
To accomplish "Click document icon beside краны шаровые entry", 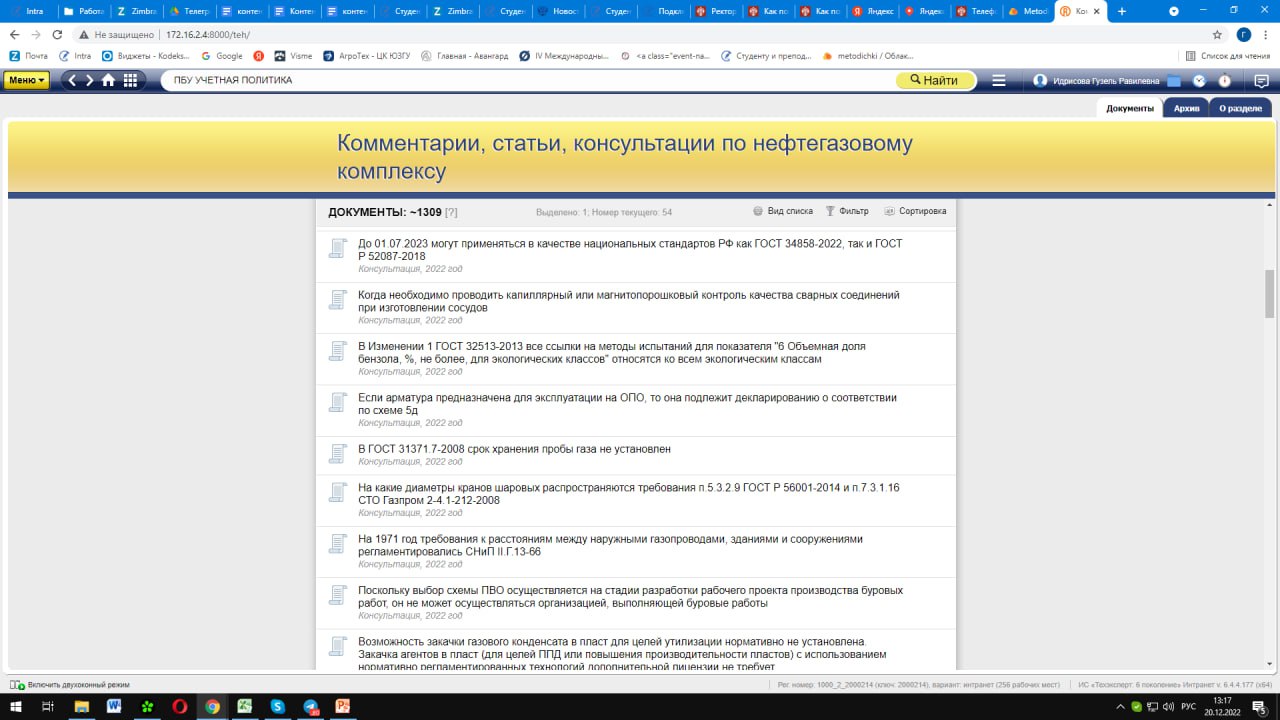I will click(338, 493).
